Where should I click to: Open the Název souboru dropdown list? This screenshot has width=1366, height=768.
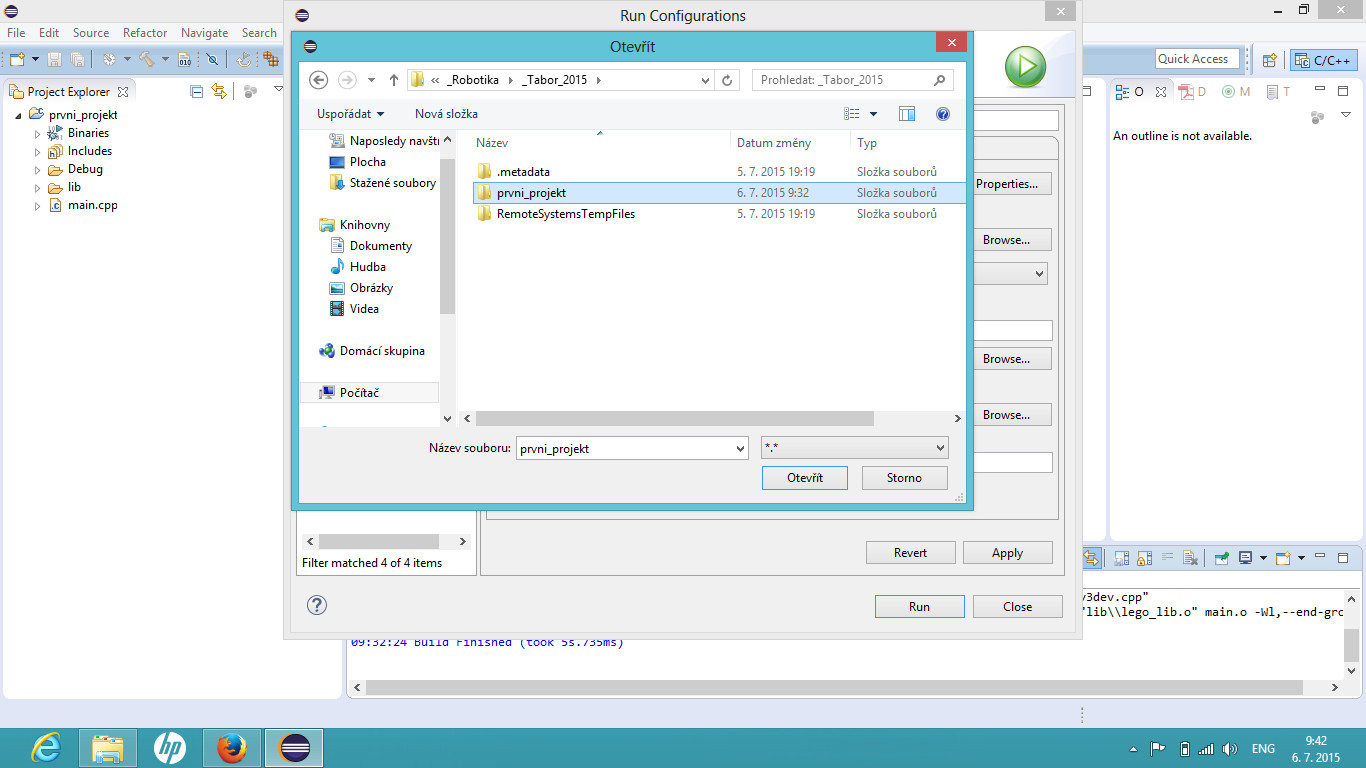tap(739, 448)
